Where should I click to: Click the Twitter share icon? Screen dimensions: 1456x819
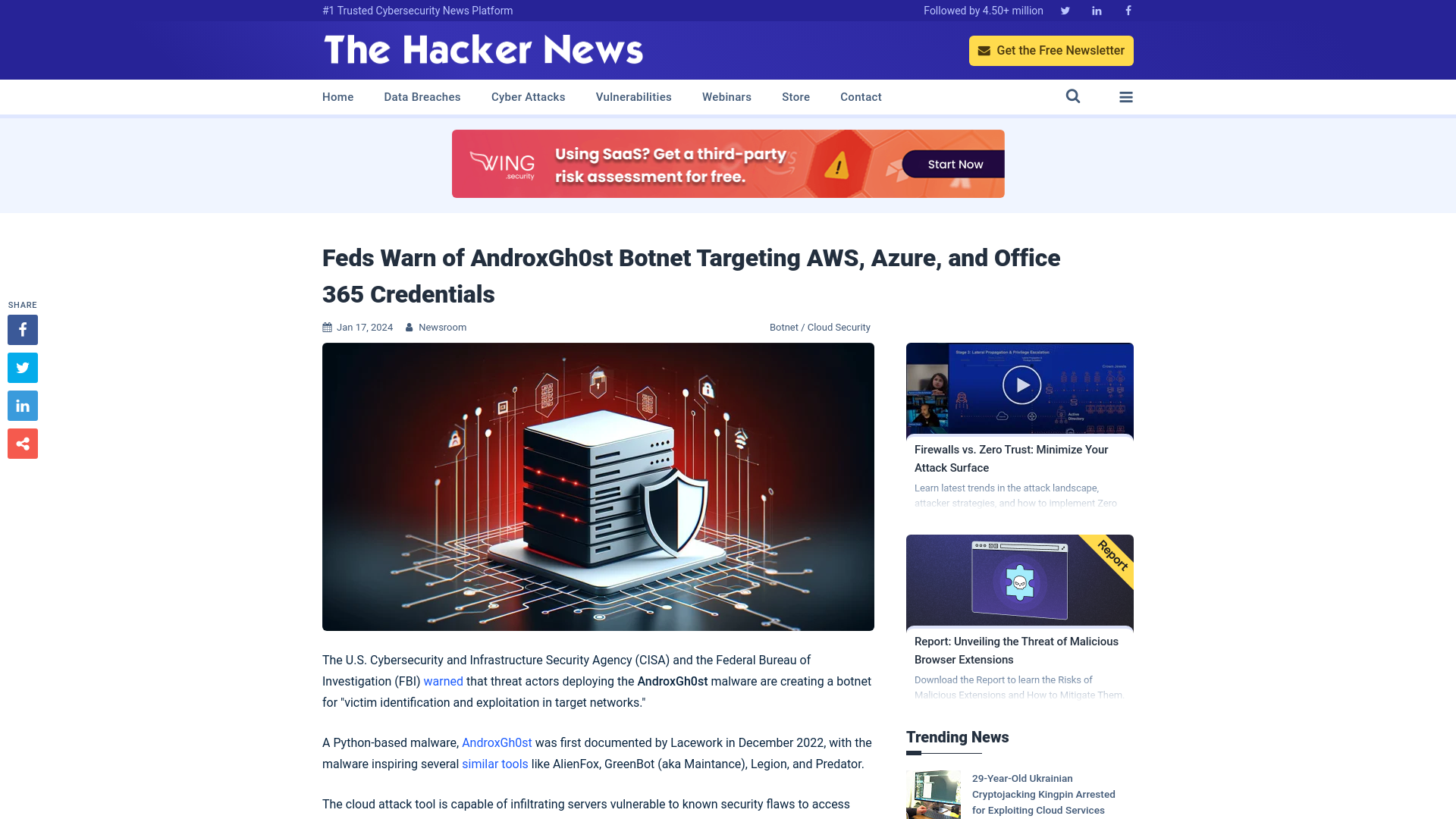[22, 367]
